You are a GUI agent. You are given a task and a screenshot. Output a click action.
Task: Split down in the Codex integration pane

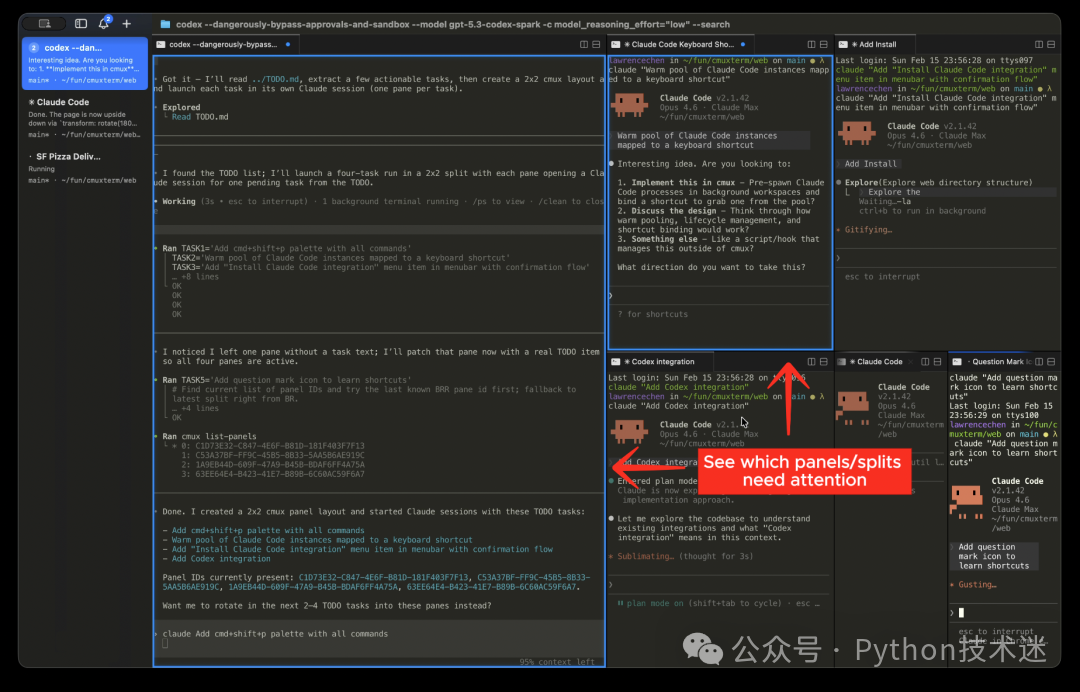[824, 361]
